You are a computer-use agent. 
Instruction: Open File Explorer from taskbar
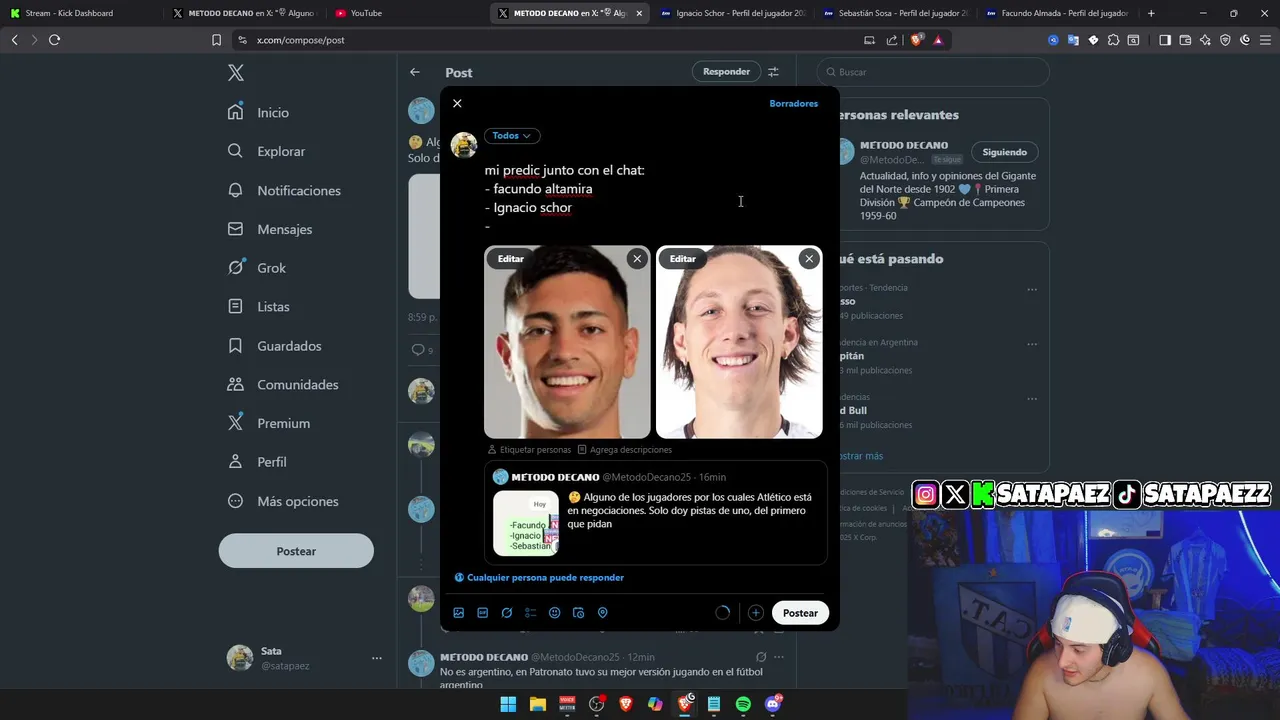[537, 704]
